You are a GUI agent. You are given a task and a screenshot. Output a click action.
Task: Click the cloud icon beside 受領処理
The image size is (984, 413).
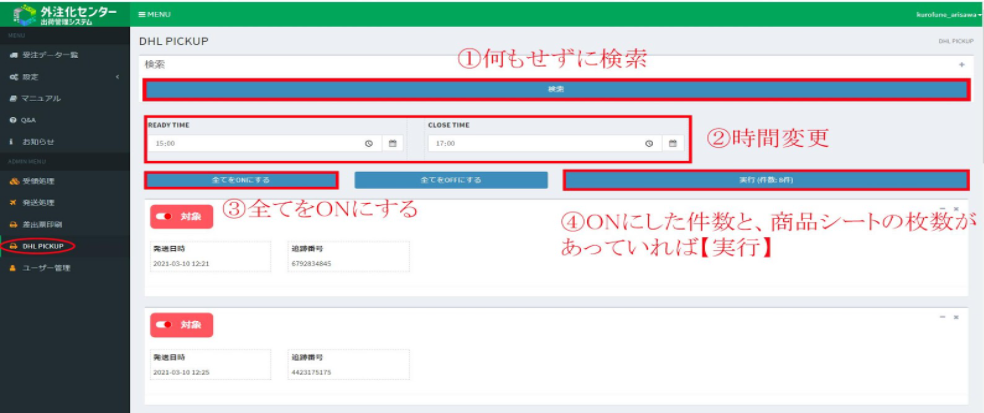coord(14,181)
